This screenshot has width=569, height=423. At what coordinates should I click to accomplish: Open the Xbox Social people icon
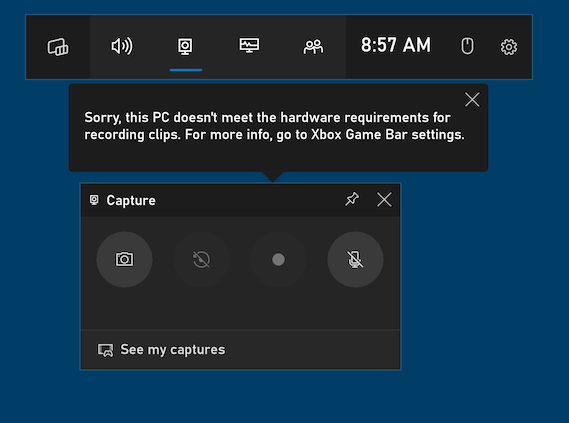(x=313, y=47)
